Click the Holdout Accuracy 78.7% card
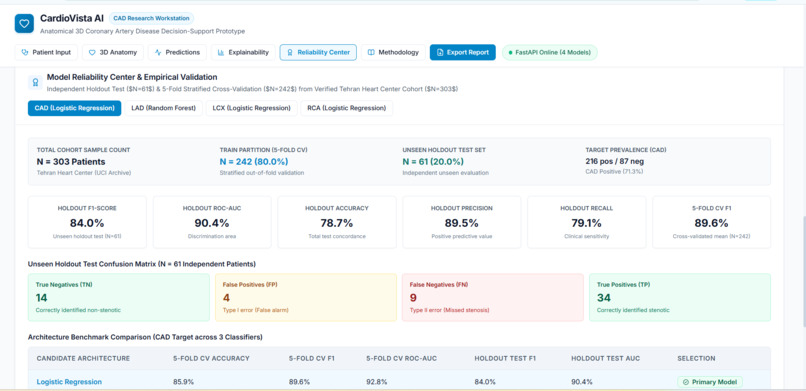806x391 pixels. (337, 222)
